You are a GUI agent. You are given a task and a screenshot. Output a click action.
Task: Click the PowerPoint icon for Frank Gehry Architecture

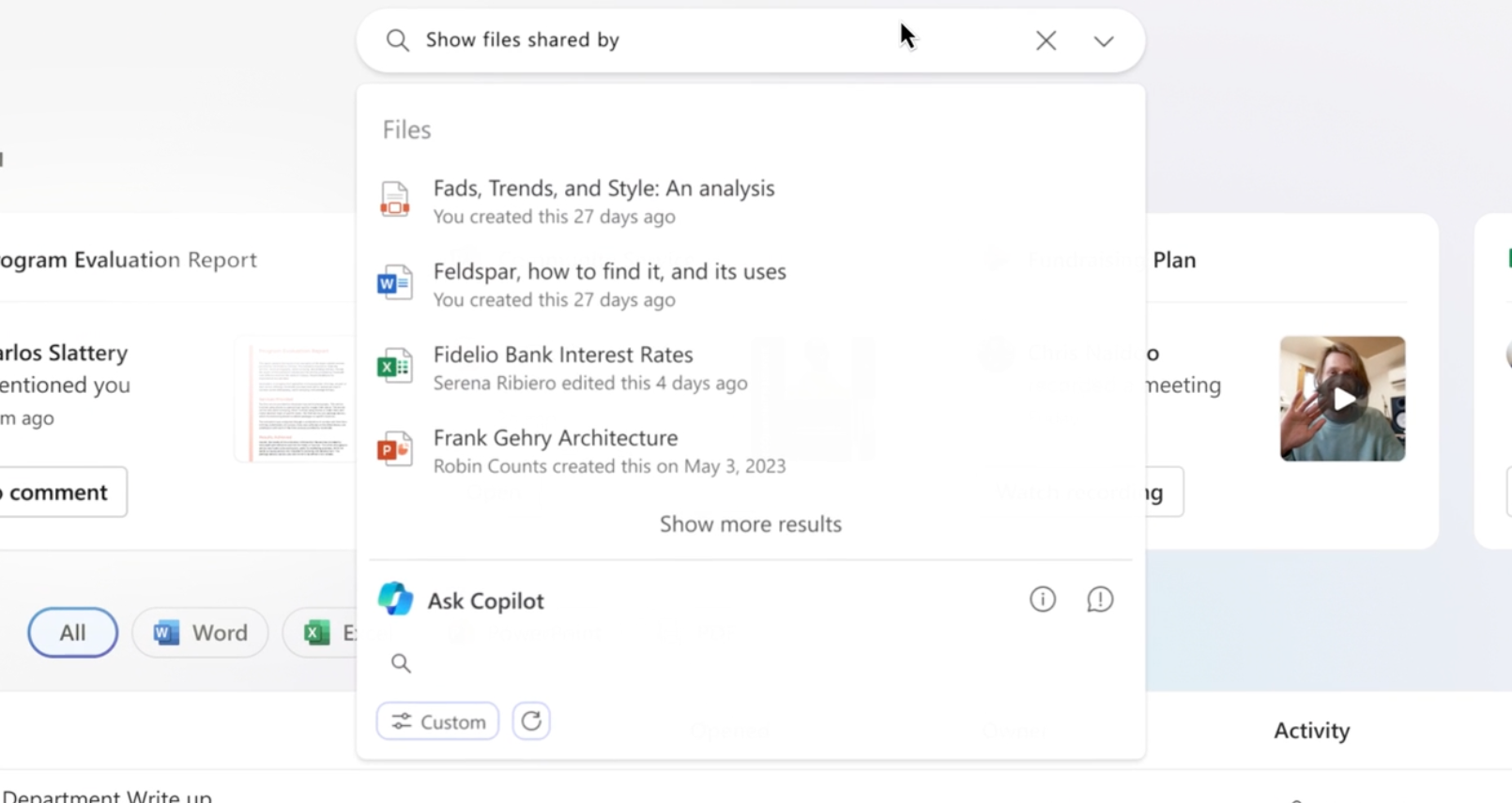pos(394,449)
